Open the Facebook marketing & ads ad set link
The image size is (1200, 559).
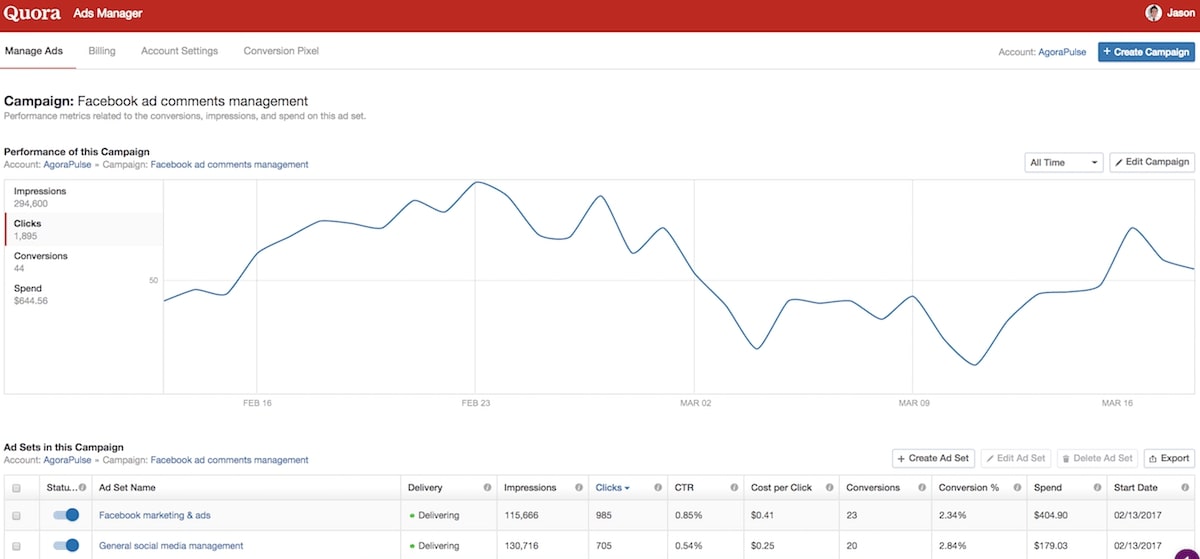pos(155,516)
